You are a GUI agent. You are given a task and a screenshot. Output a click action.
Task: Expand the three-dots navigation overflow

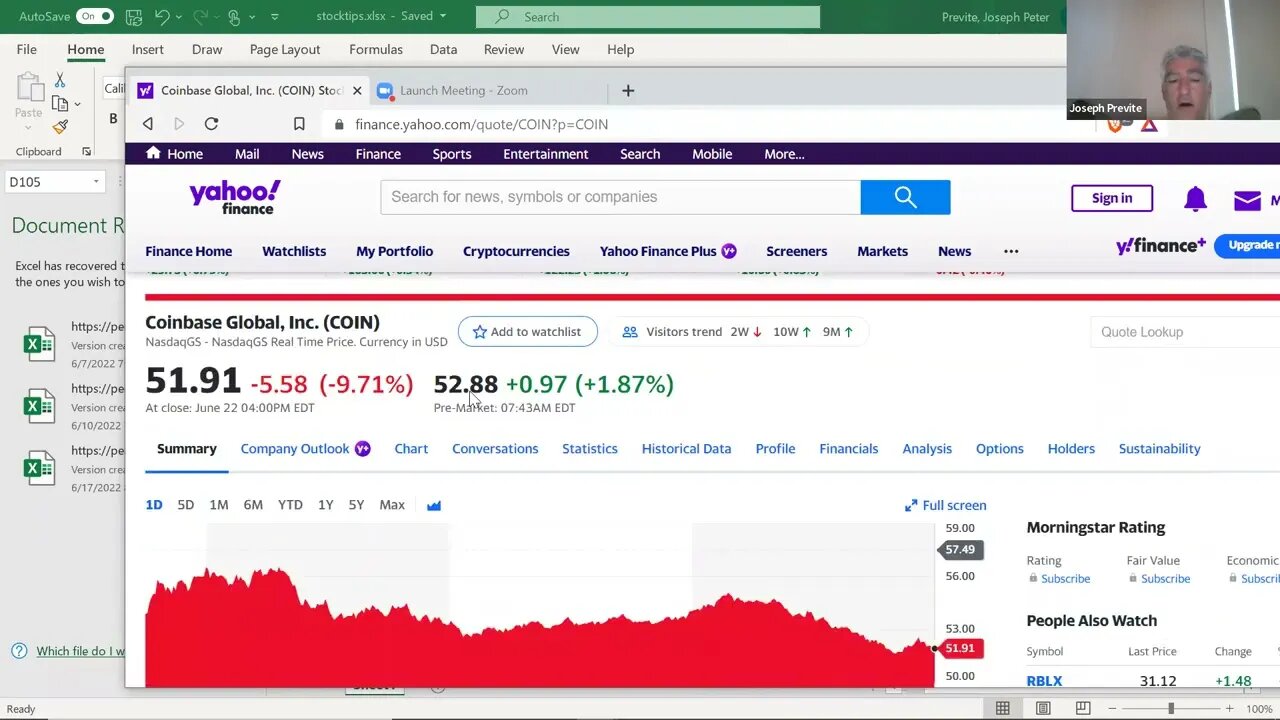(1011, 251)
